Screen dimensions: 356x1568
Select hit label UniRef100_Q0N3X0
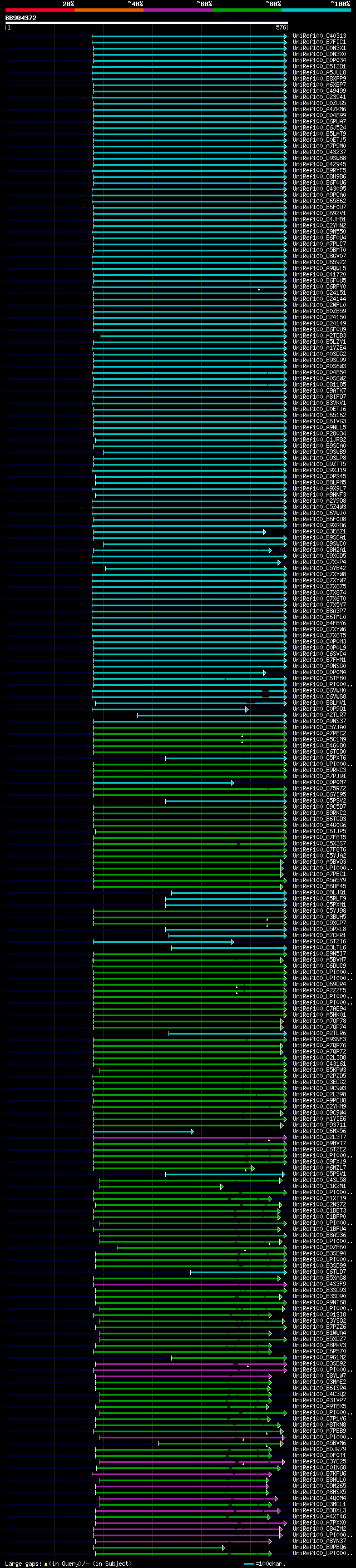click(319, 54)
